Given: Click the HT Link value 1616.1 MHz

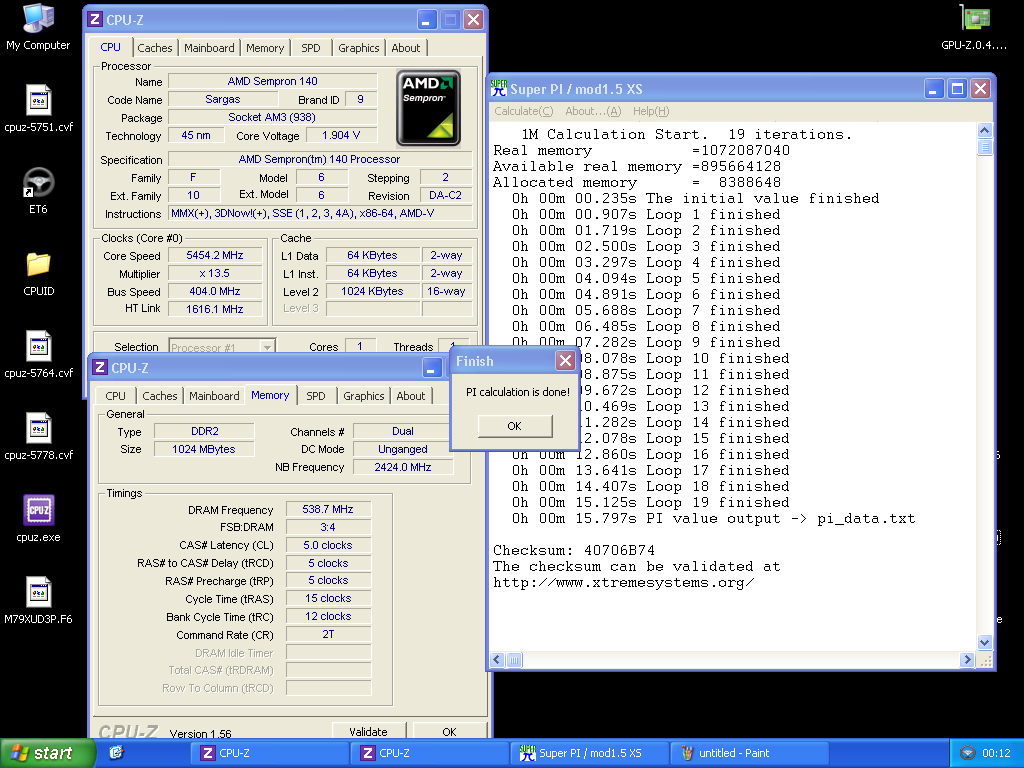Looking at the screenshot, I should 215,309.
